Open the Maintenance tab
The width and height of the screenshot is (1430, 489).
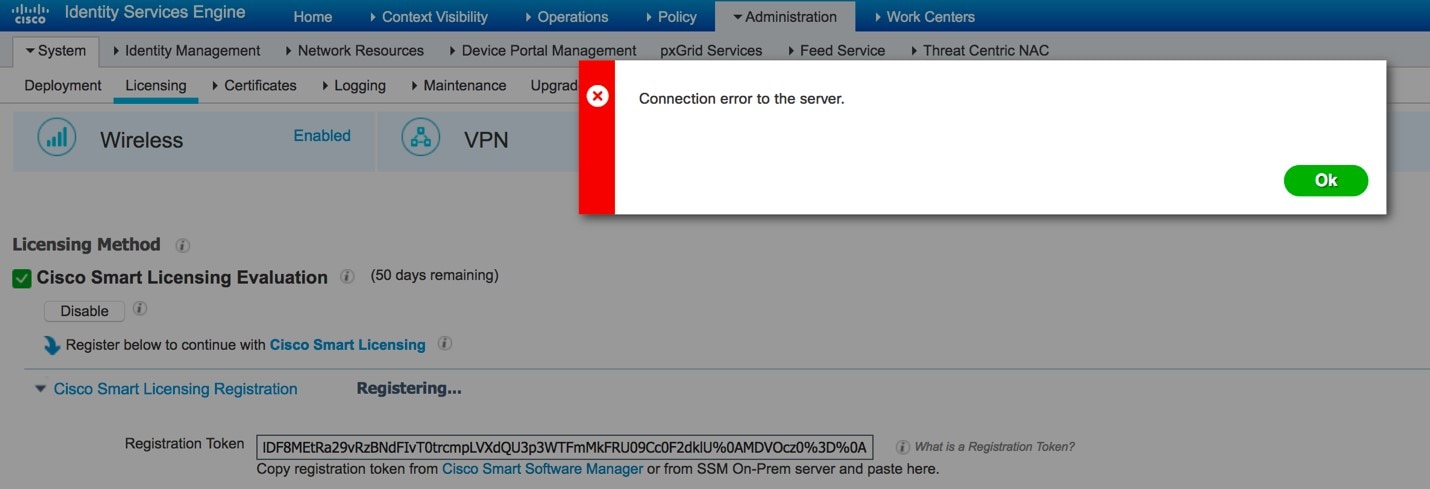point(459,85)
